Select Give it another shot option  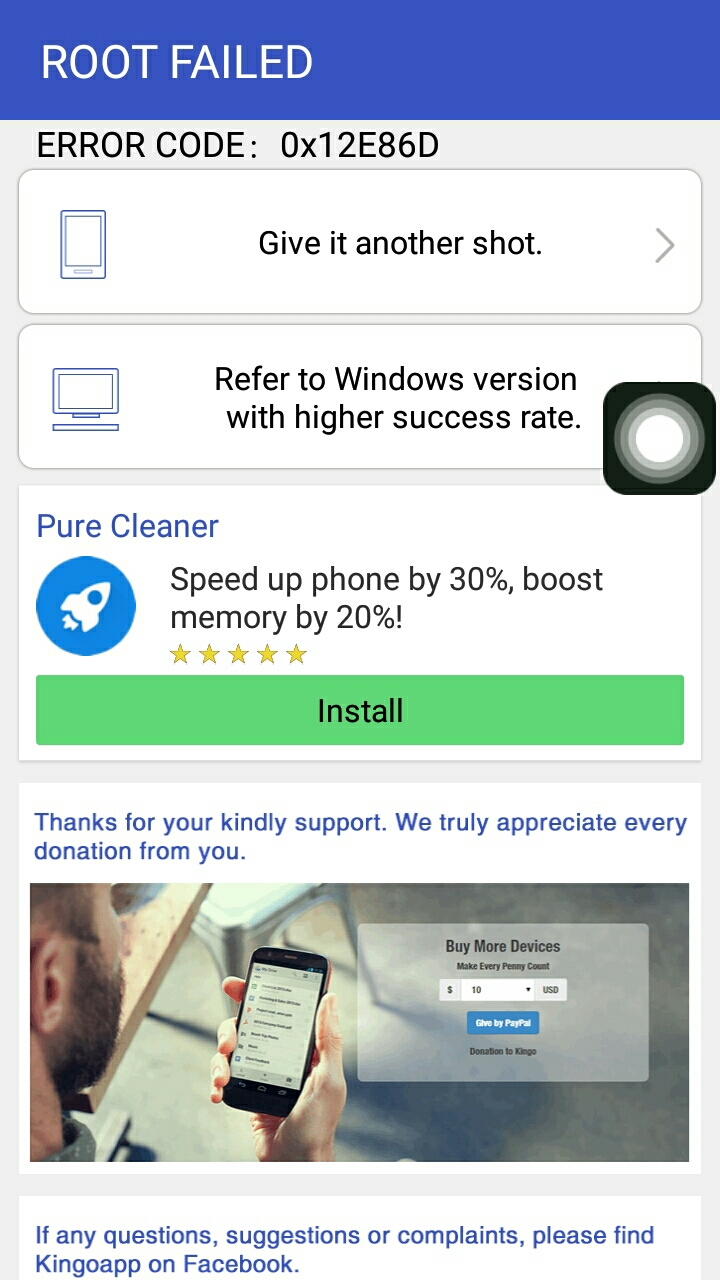coord(360,242)
